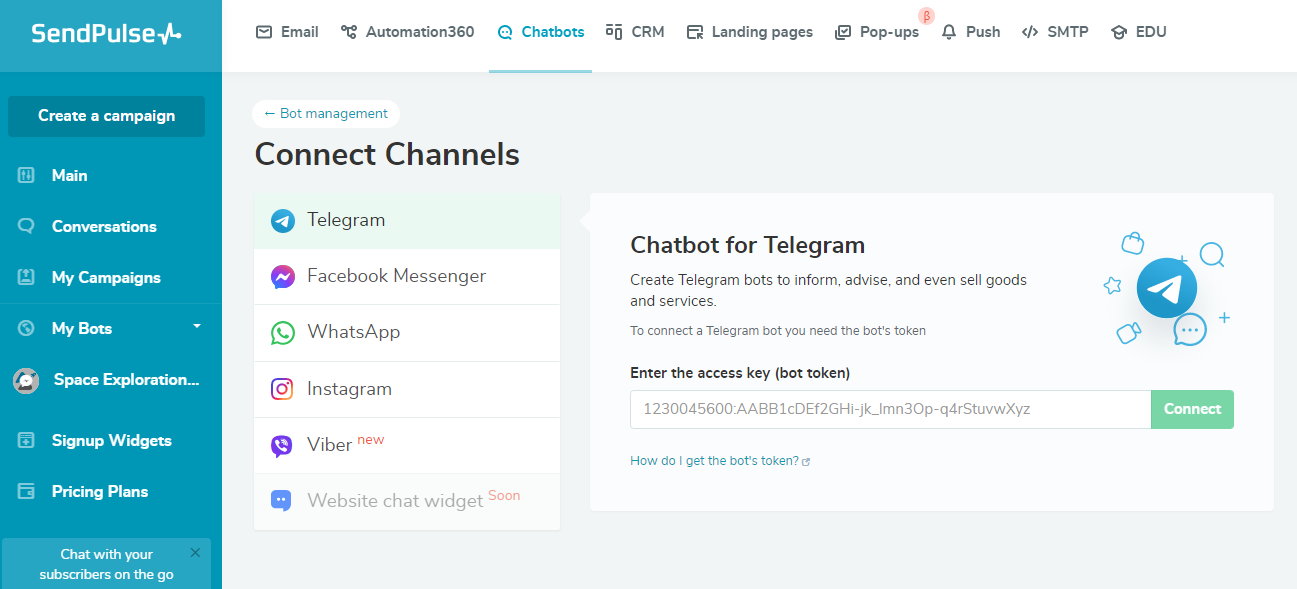Image resolution: width=1297 pixels, height=589 pixels.
Task: Click the CRM board icon
Action: tap(614, 32)
